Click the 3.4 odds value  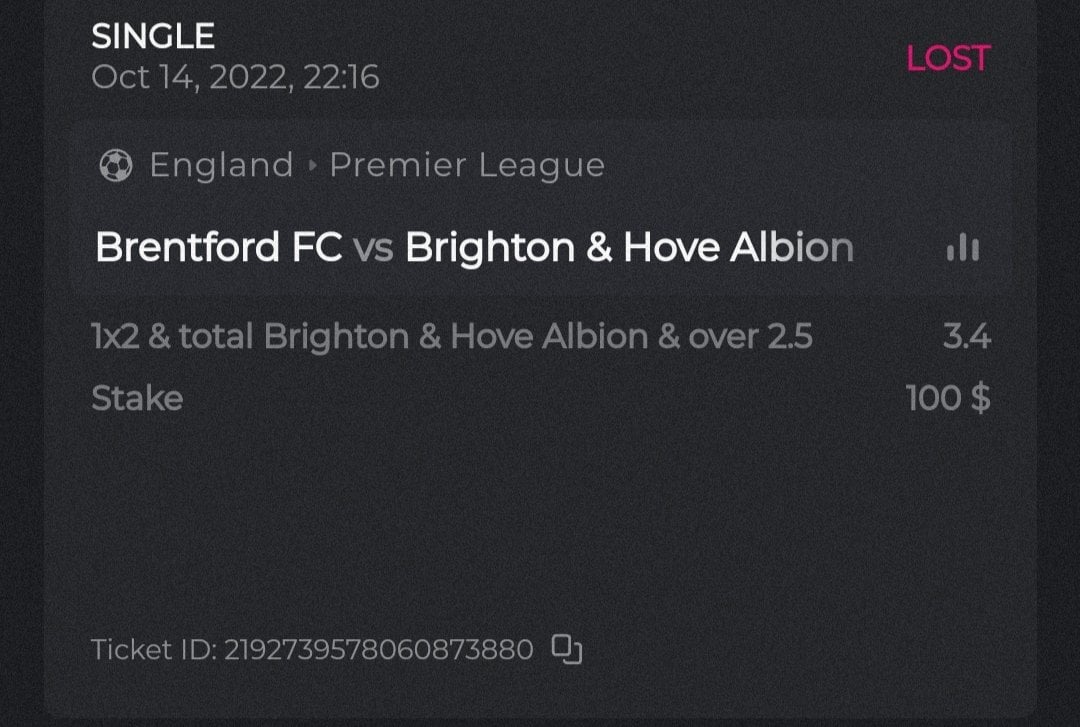966,337
